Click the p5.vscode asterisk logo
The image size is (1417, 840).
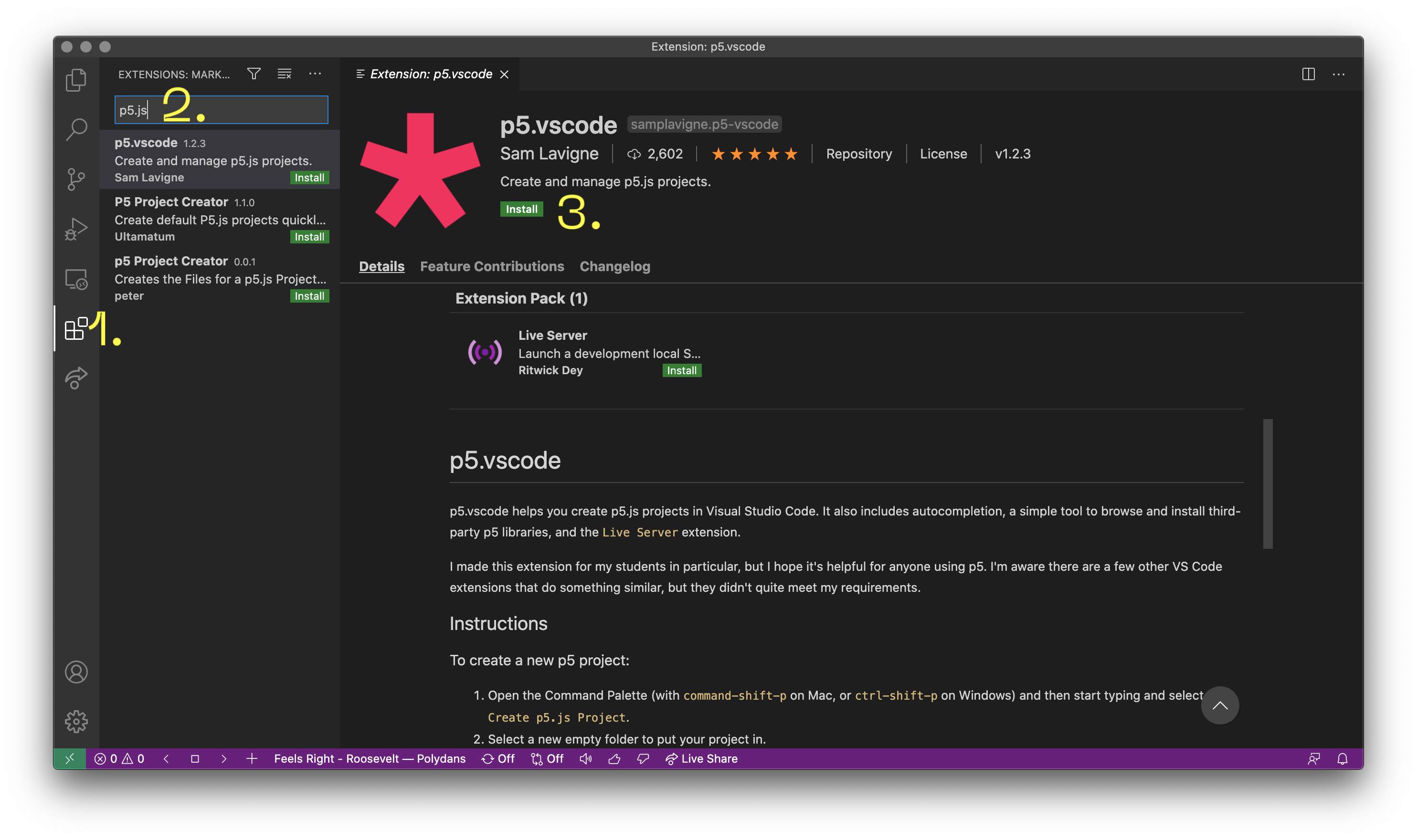(420, 170)
